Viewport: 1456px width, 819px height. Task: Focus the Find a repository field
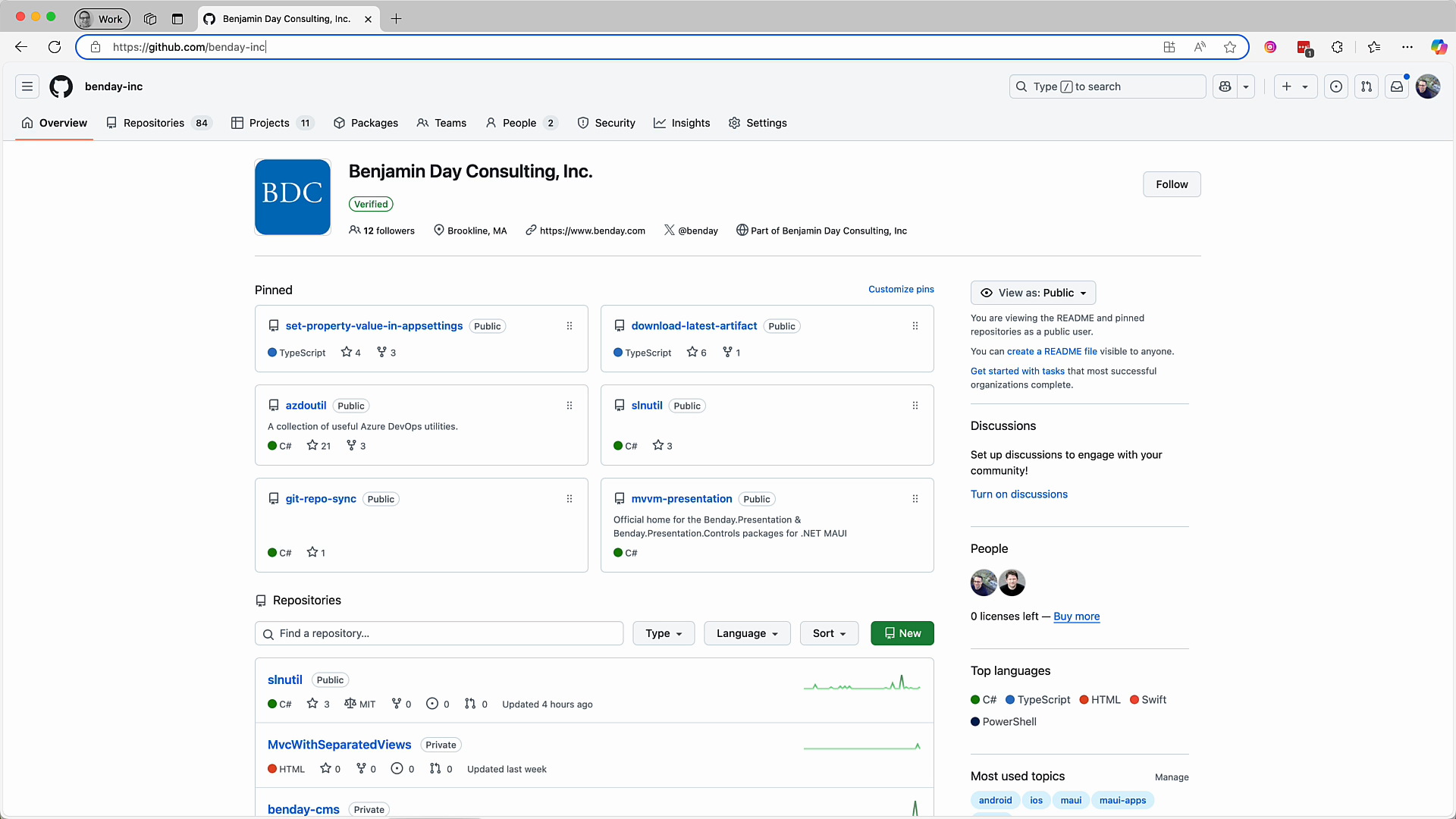pos(439,633)
